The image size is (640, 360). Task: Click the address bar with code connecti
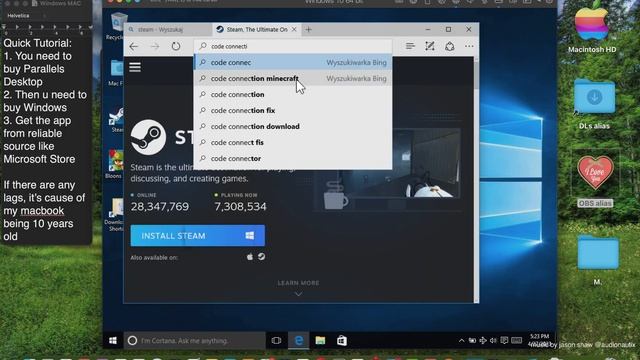293,46
